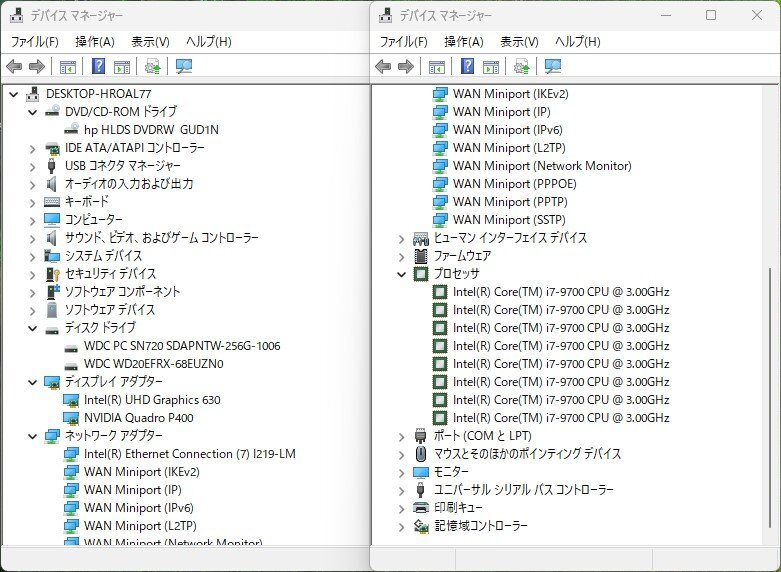Select システム デバイス tree item
This screenshot has height=572, width=781.
(104, 256)
